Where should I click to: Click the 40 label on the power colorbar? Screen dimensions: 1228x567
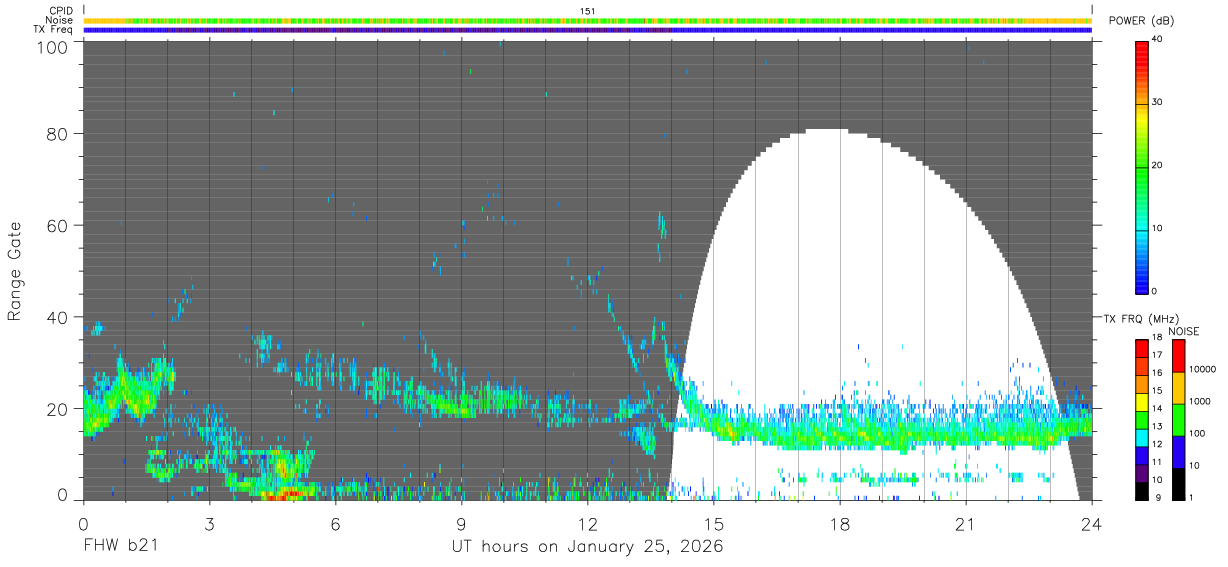coord(1158,40)
